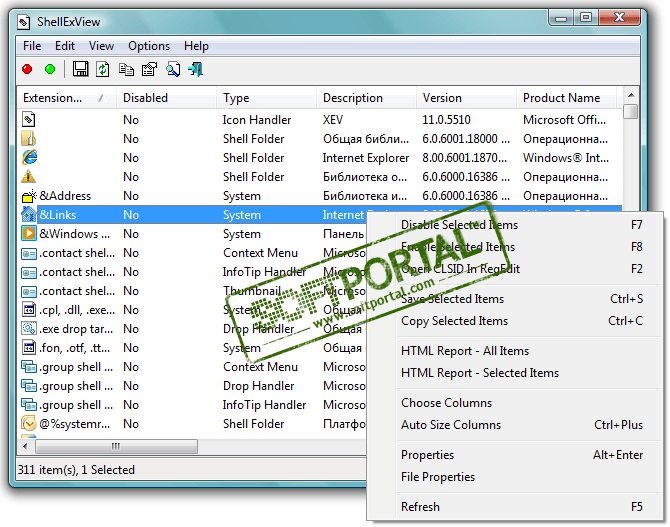Screen dimensions: 670x527
Task: Click the 'Microsoft Offi...' product name cell
Action: (x=564, y=120)
